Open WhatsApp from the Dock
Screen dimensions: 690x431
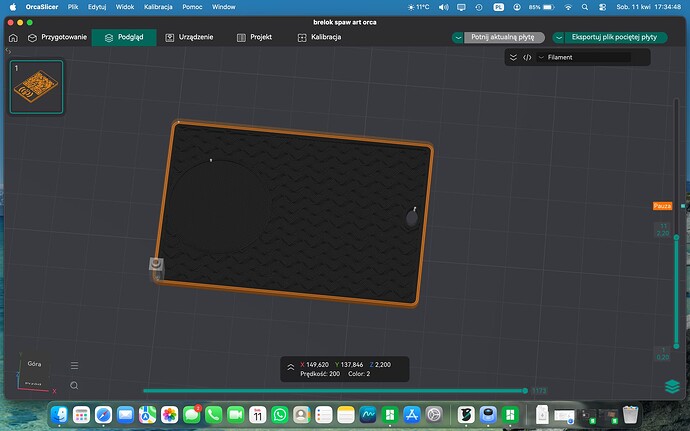click(x=279, y=415)
